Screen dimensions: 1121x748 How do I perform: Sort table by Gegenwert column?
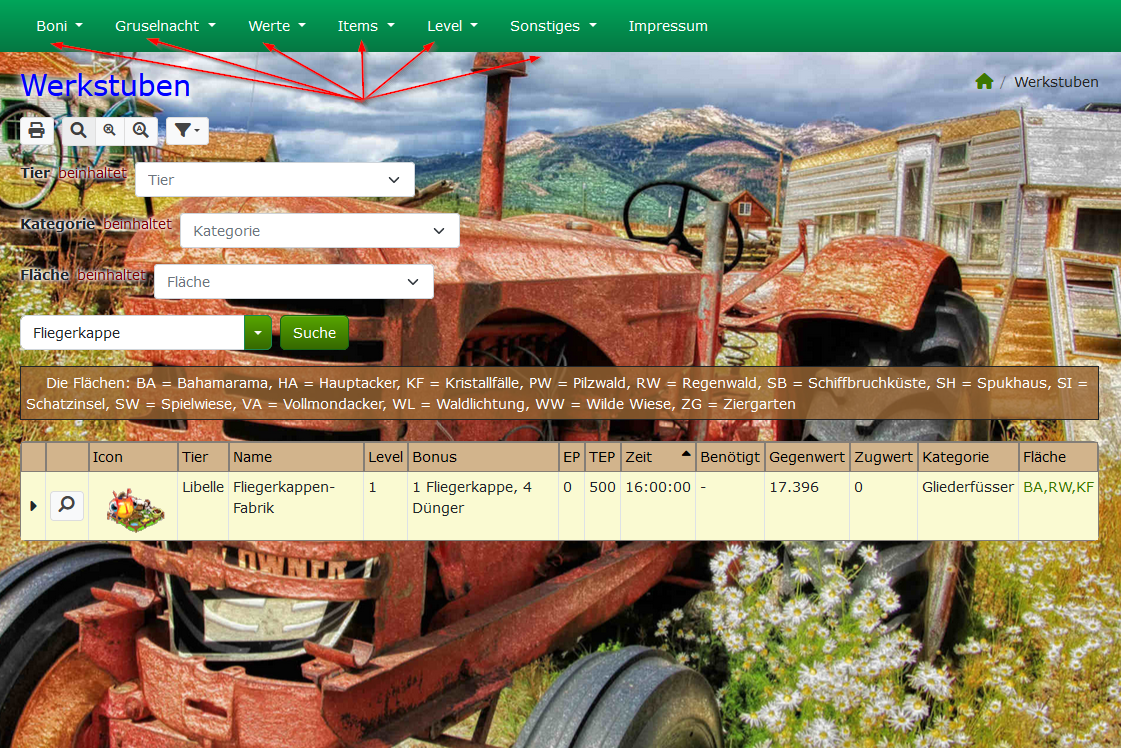click(x=807, y=457)
